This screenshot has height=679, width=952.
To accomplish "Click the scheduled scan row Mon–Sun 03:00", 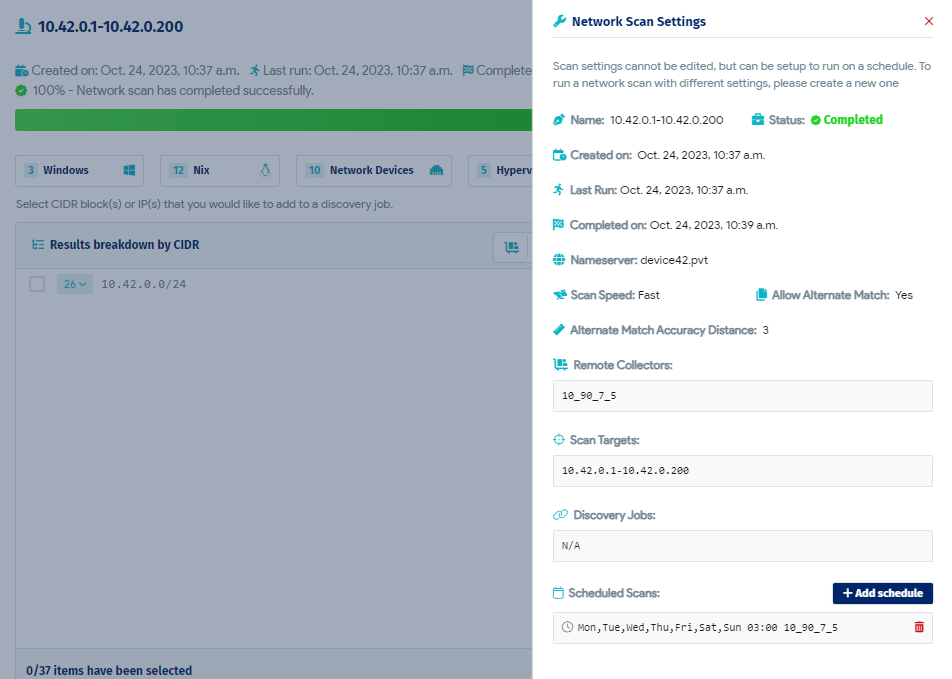I will point(743,627).
